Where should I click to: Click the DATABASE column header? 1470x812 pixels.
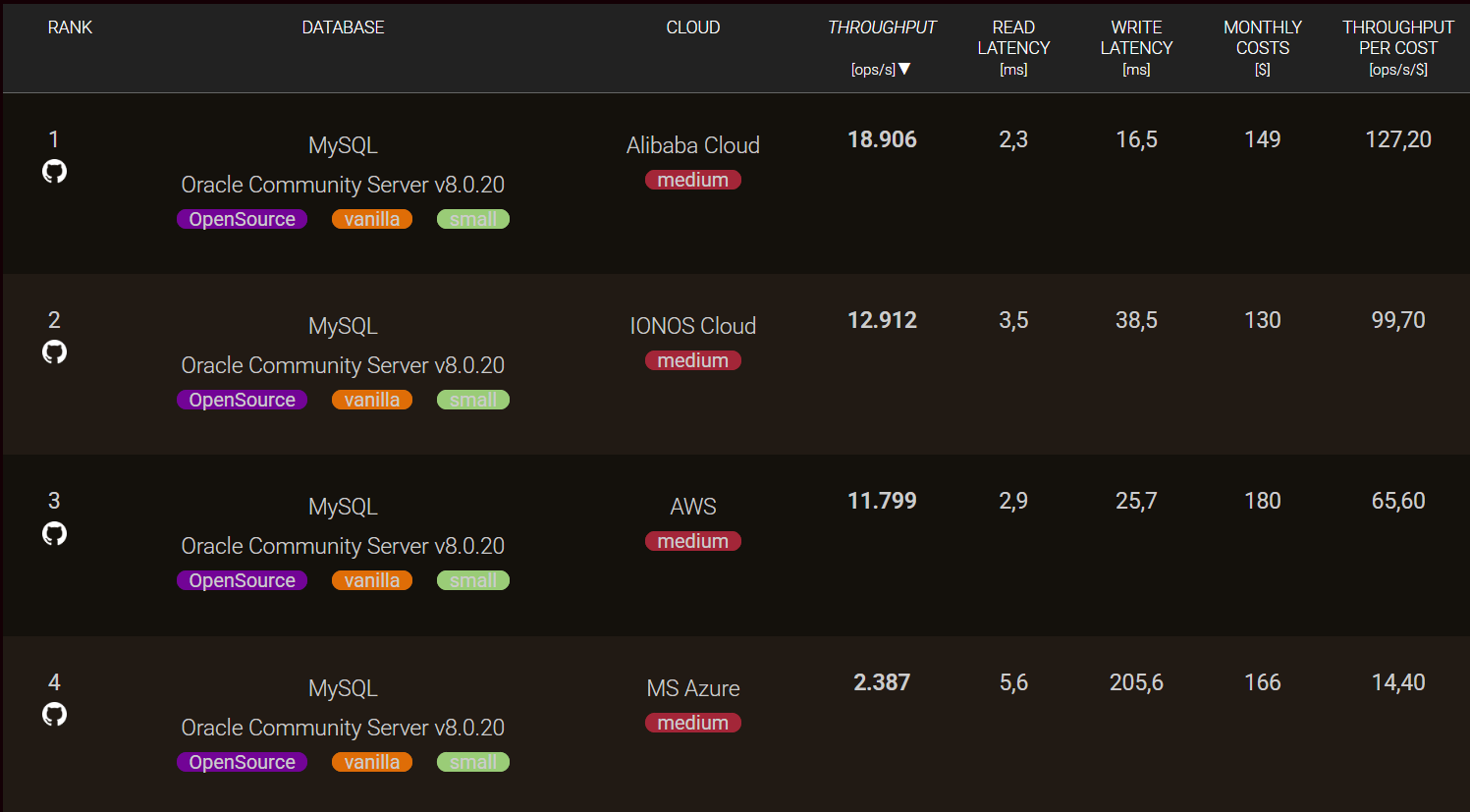click(x=343, y=27)
